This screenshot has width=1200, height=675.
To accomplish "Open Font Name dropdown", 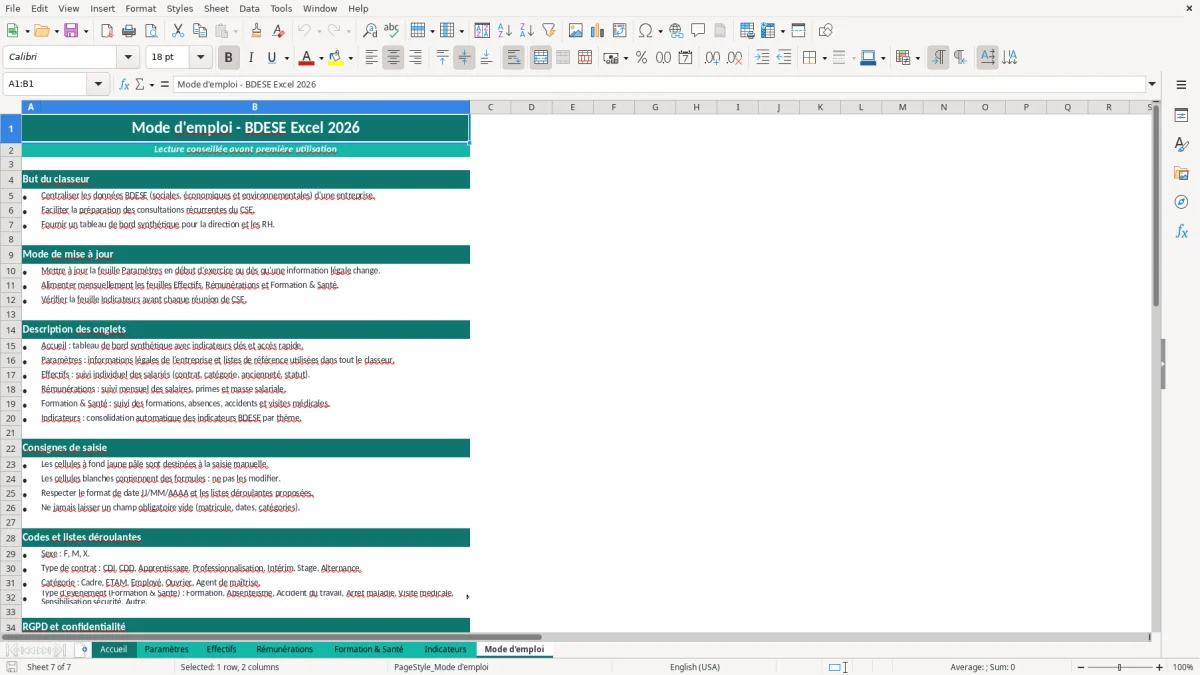I will click(128, 58).
